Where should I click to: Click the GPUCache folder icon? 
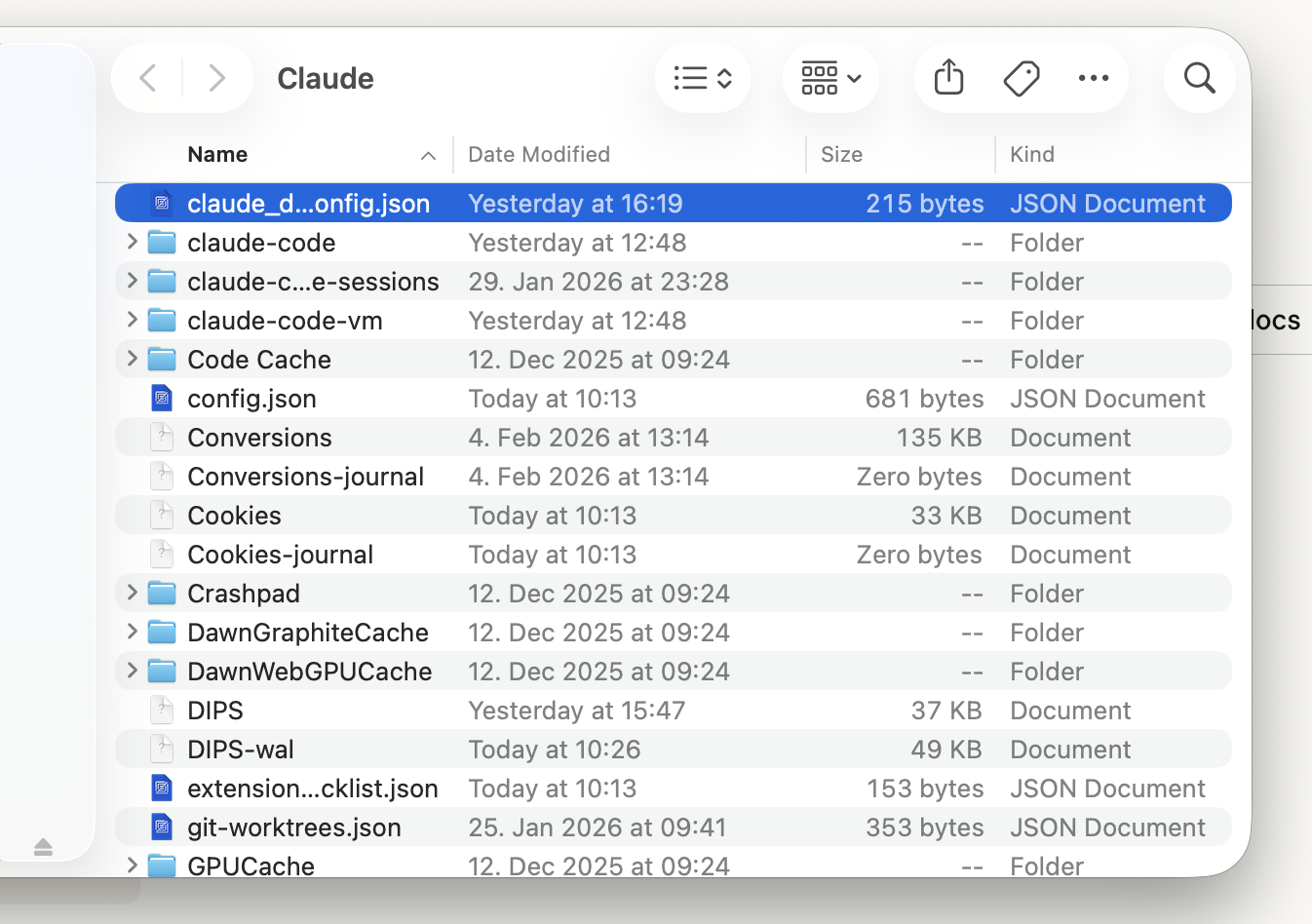pos(162,865)
